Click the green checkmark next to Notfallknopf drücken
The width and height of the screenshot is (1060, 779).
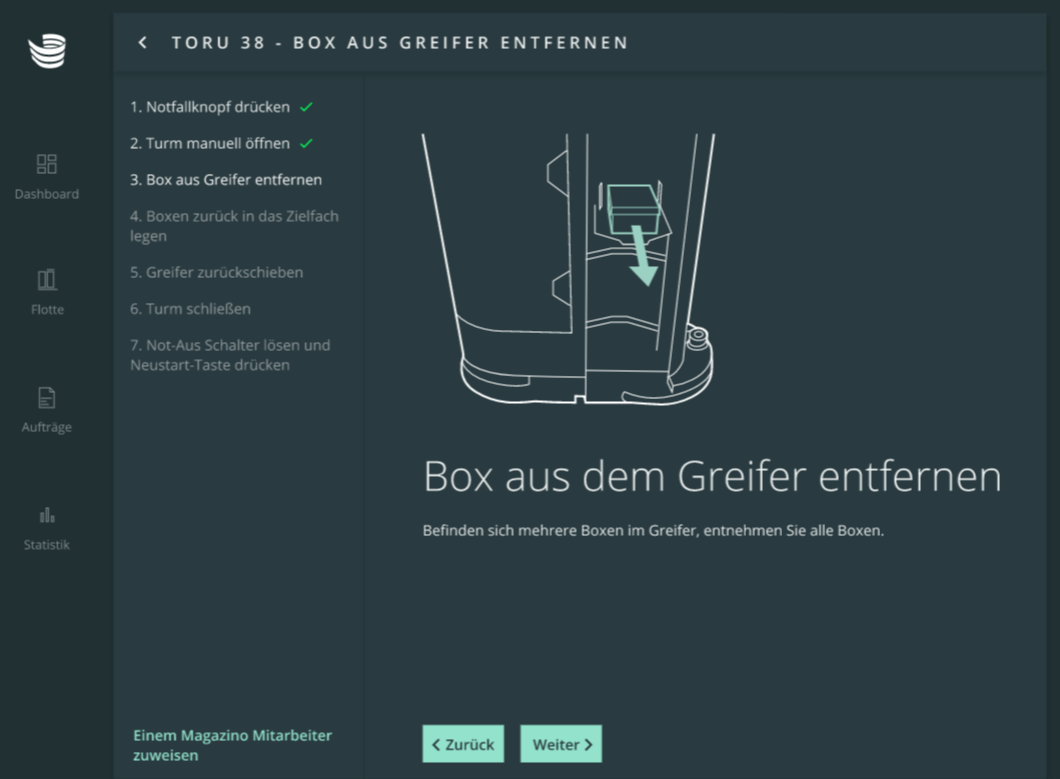click(x=306, y=107)
